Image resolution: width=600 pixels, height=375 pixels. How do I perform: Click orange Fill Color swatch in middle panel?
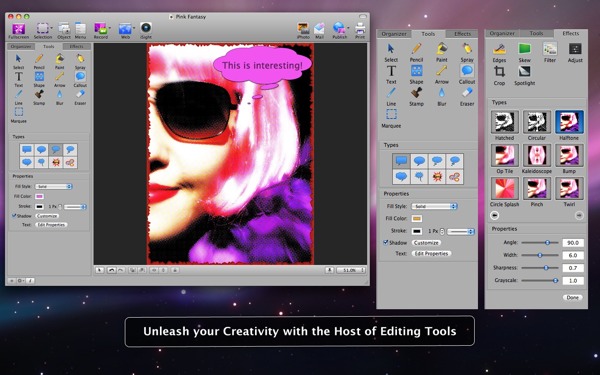pyautogui.click(x=417, y=218)
